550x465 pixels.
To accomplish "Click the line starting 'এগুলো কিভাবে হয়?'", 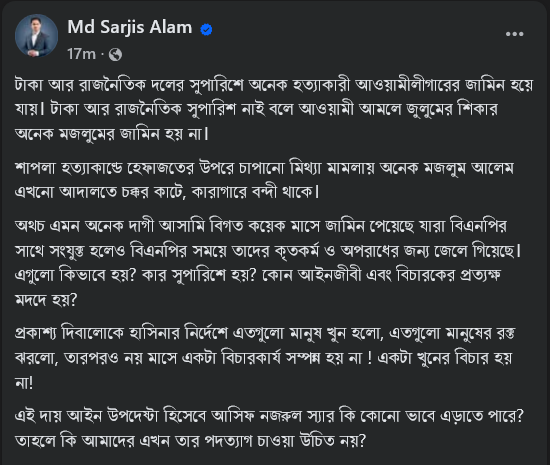I will 258,275.
